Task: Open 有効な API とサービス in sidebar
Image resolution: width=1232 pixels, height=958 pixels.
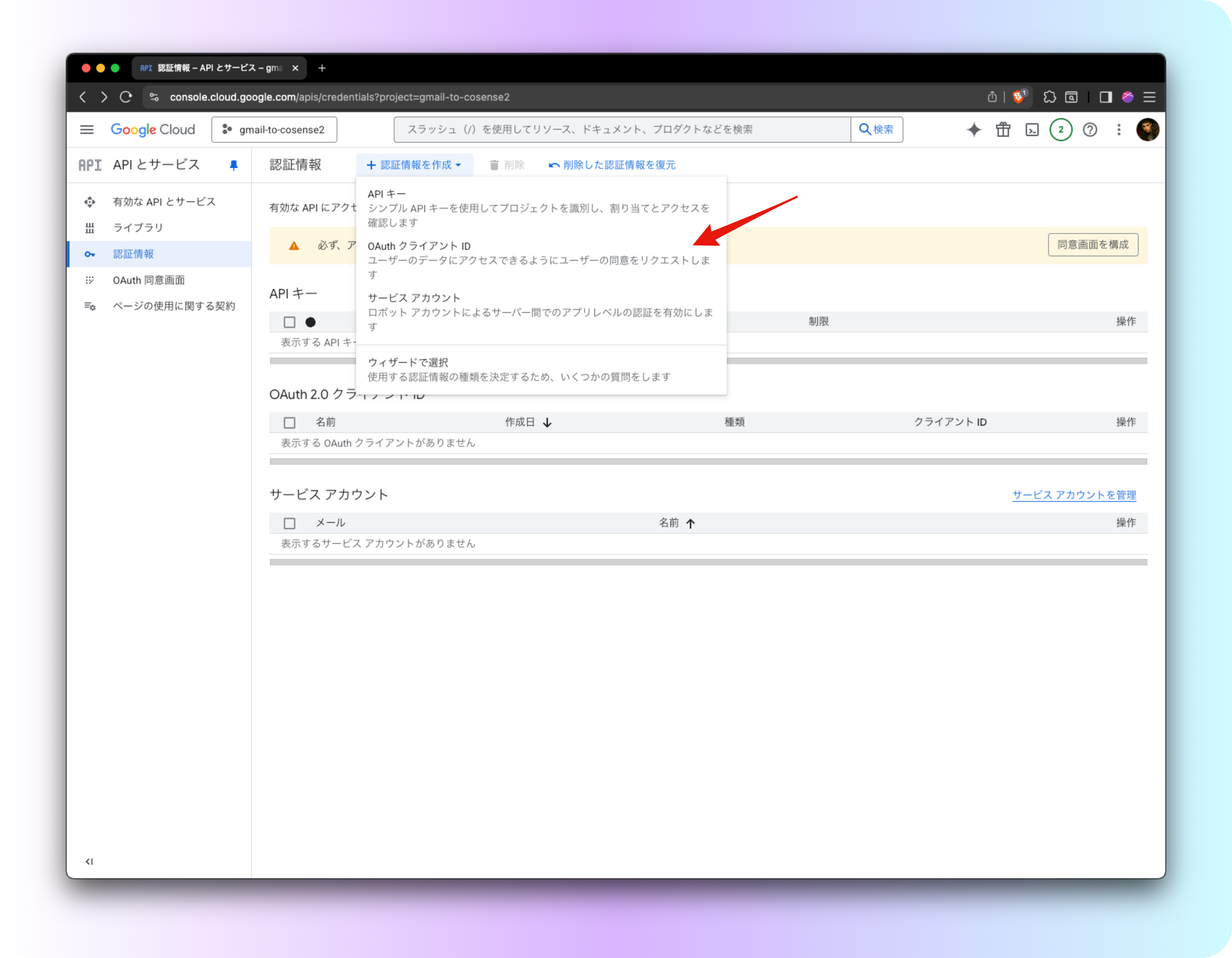Action: (160, 202)
